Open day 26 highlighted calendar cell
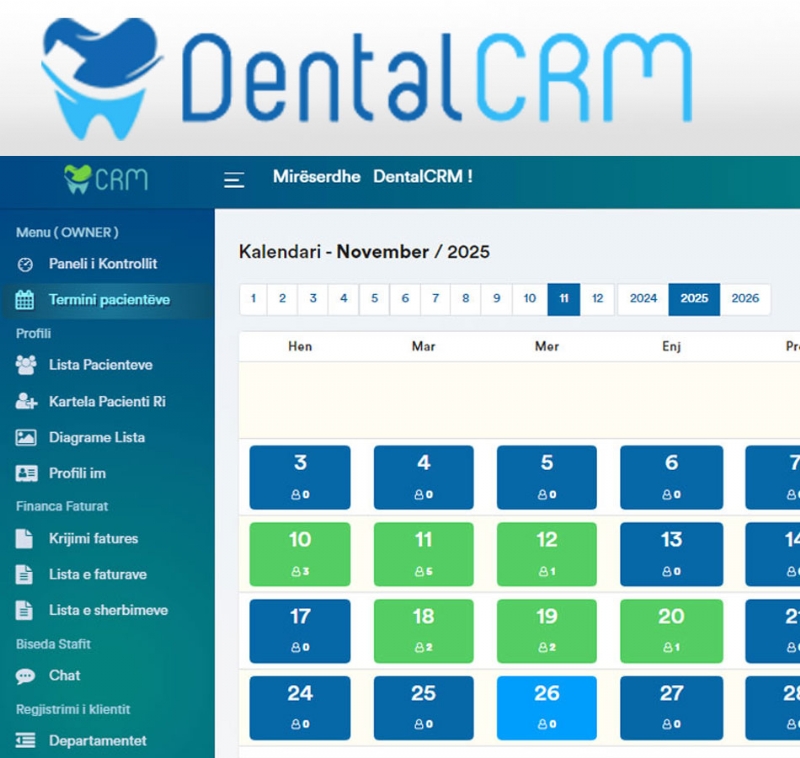This screenshot has width=800, height=758. 546,707
